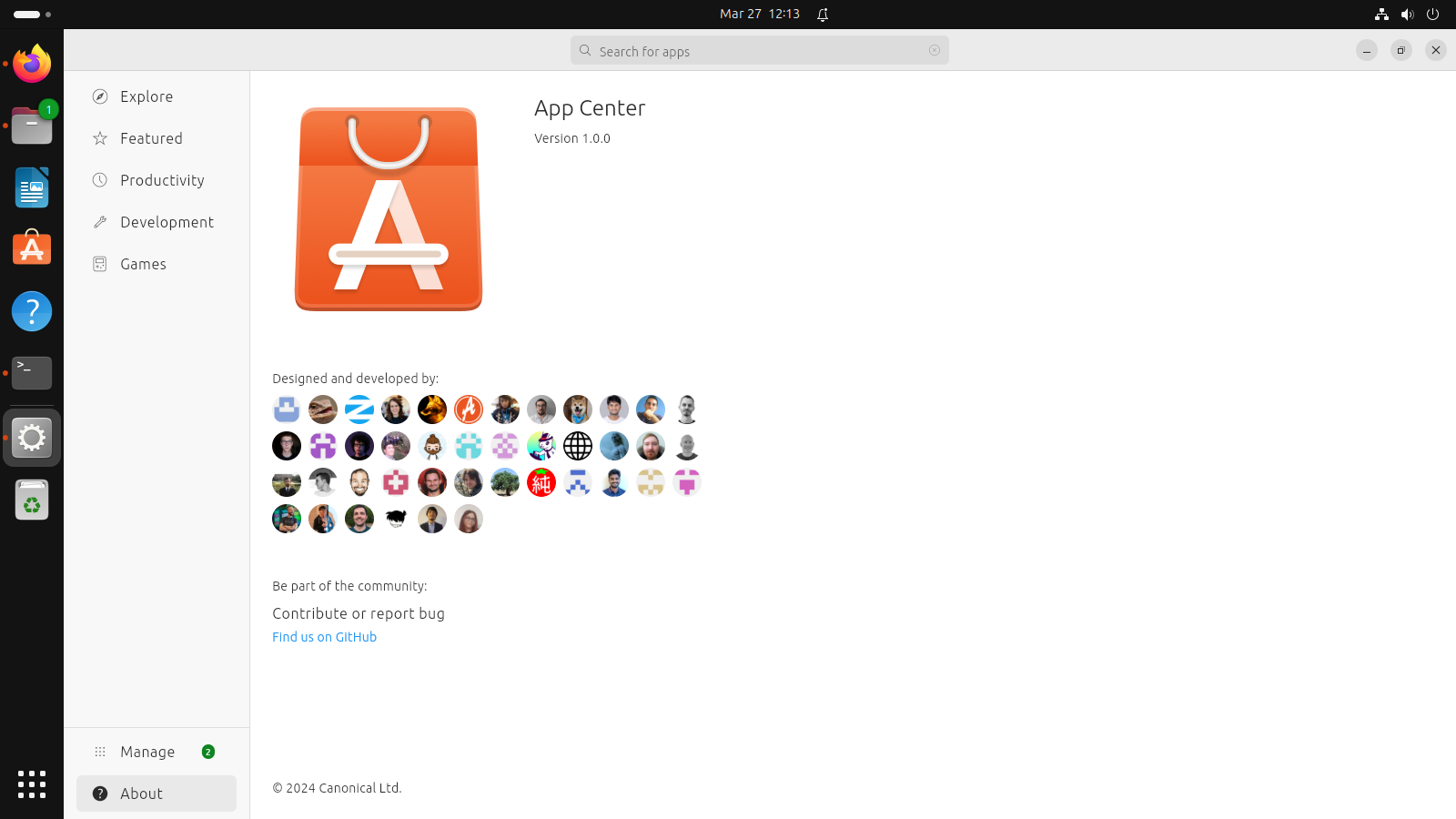
Task: Click the search magnifier icon
Action: coord(585,51)
